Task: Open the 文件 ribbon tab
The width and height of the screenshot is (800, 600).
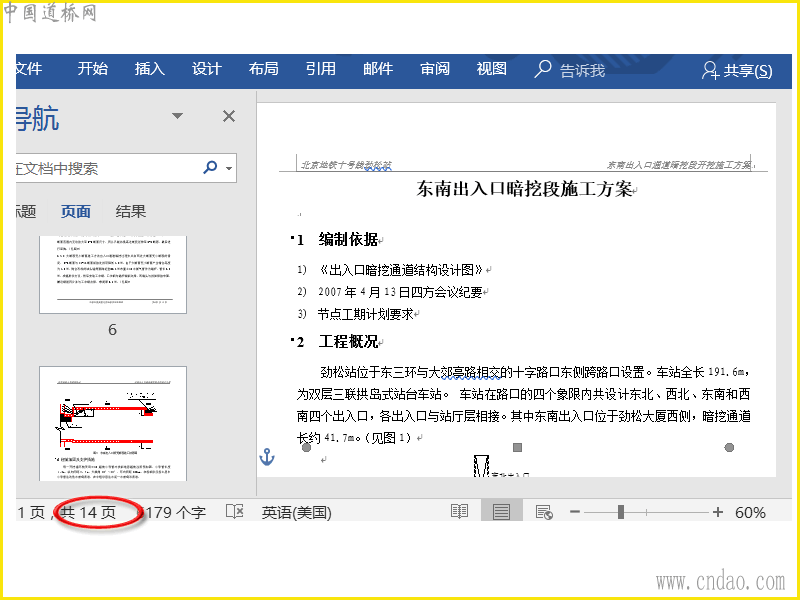Action: (29, 69)
